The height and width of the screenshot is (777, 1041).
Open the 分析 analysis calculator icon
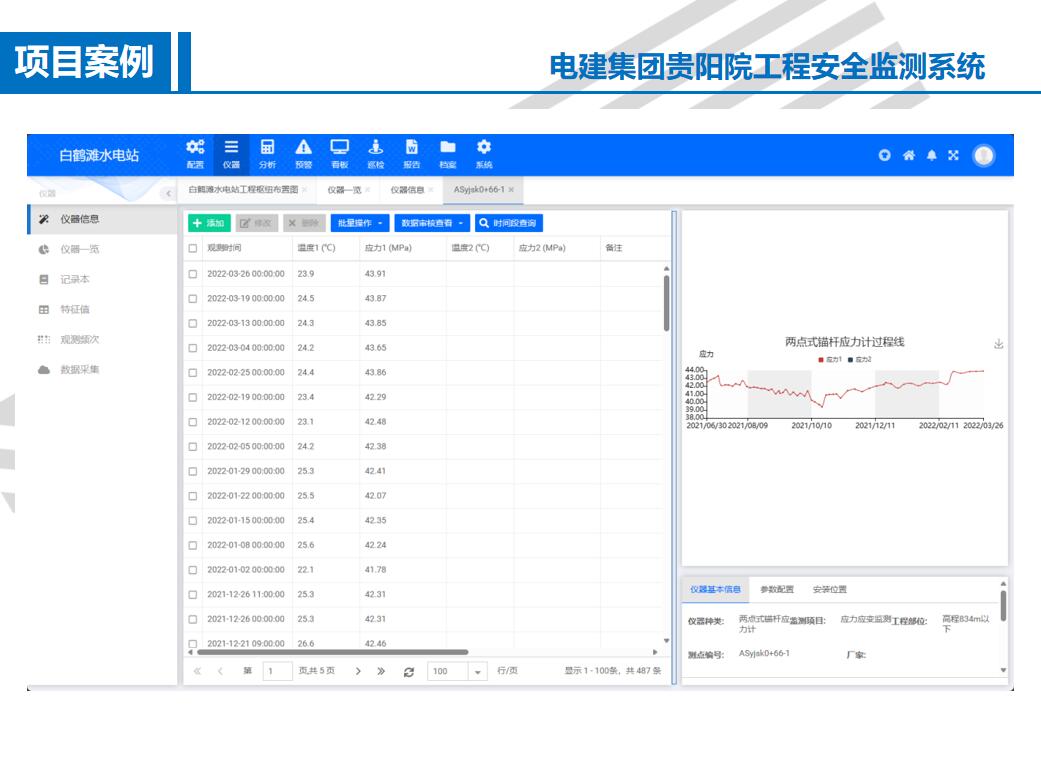pyautogui.click(x=267, y=154)
